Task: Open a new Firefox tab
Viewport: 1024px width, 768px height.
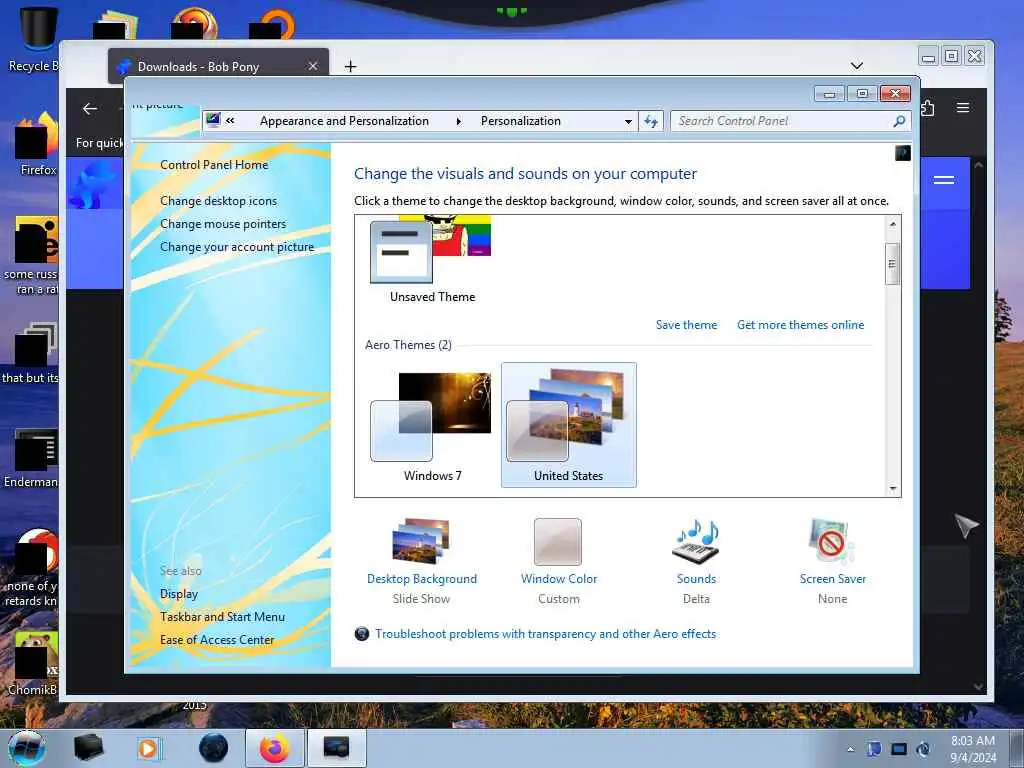Action: [x=351, y=66]
